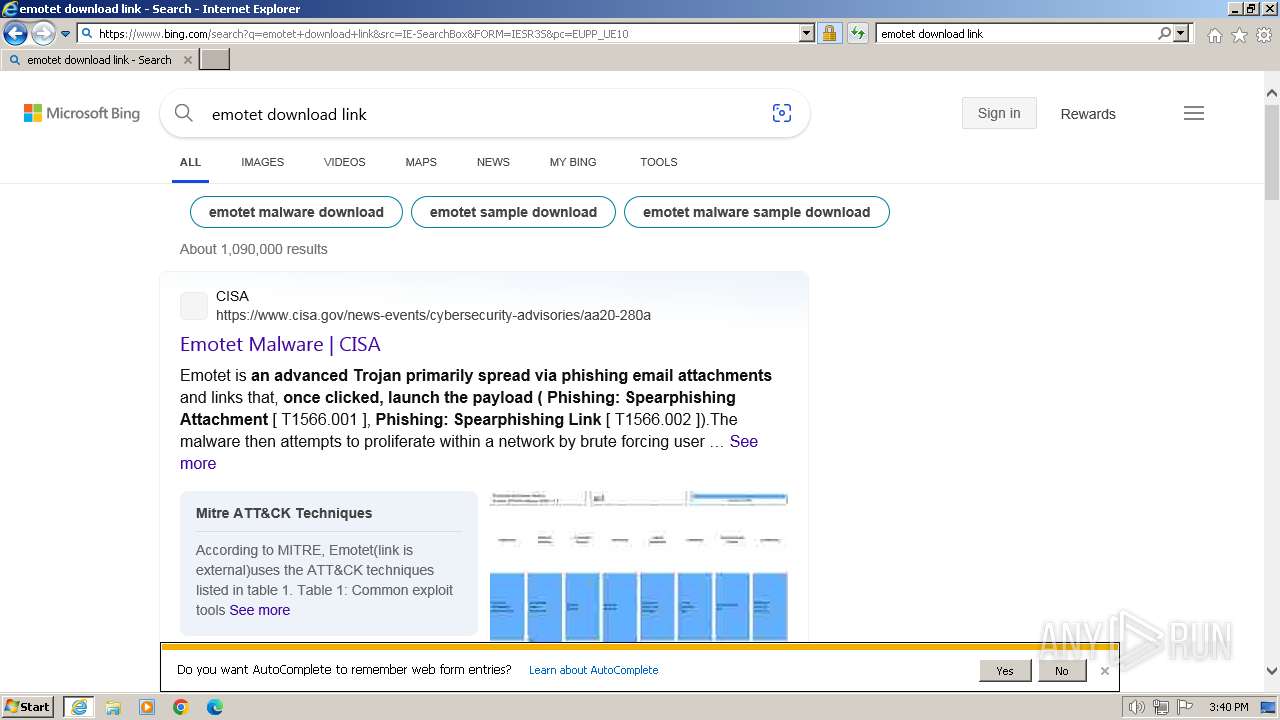The image size is (1280, 720).
Task: Dismiss the AutoComplete notification bar
Action: 1104,671
